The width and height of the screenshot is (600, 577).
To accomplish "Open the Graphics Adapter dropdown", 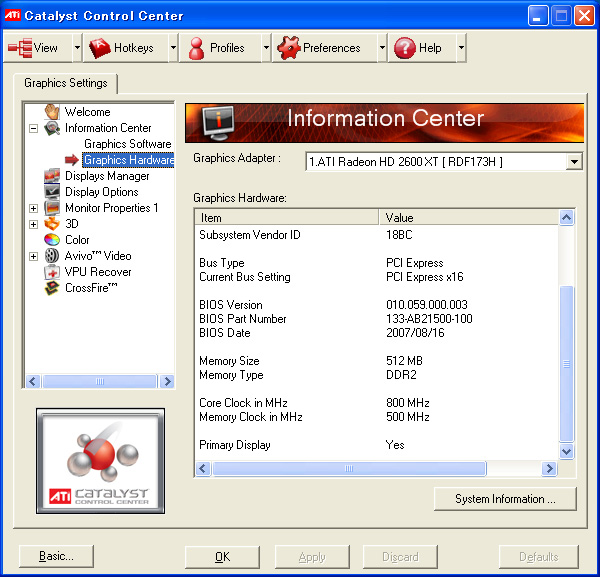I will click(x=574, y=161).
